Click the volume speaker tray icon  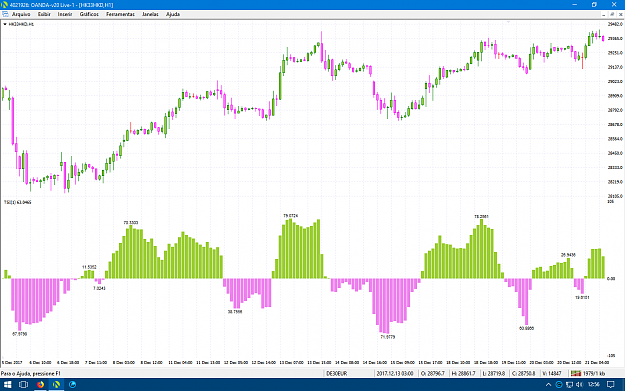click(579, 385)
